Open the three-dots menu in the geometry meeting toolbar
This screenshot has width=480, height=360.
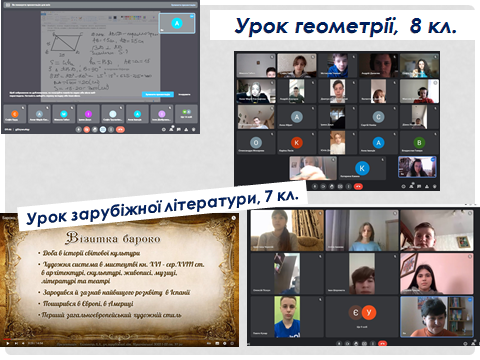coord(349,186)
